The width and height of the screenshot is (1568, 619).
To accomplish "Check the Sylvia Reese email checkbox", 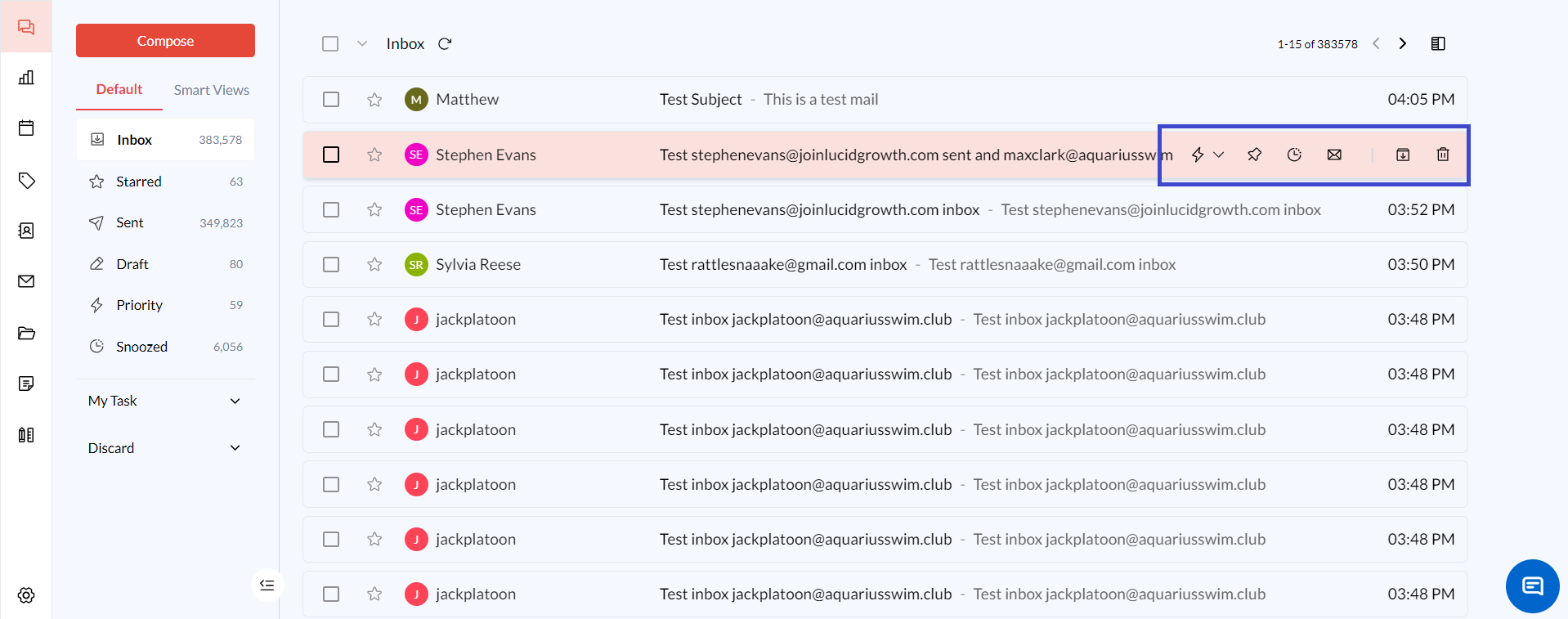I will point(331,265).
